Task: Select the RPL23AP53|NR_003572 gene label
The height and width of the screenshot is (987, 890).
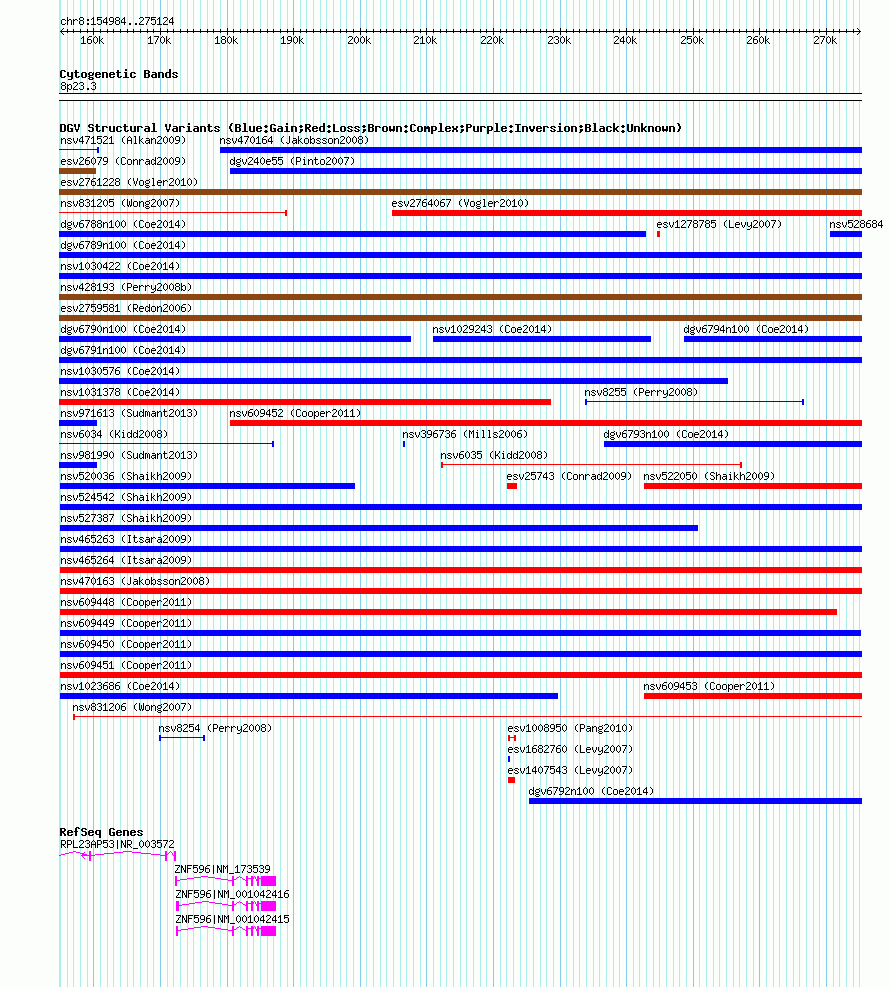Action: coord(117,844)
